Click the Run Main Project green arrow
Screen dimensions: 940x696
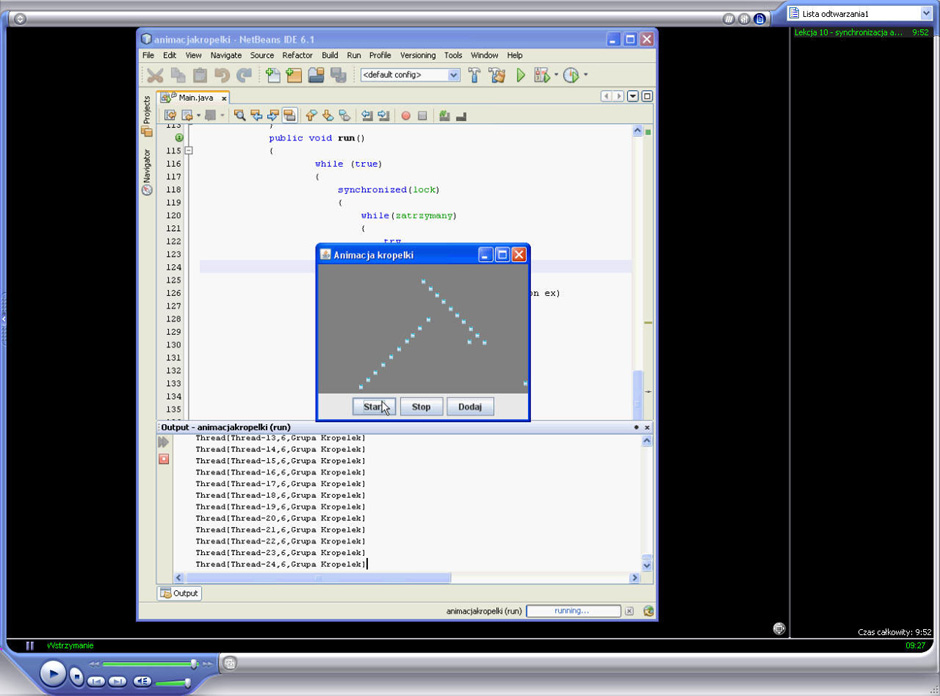[x=520, y=75]
